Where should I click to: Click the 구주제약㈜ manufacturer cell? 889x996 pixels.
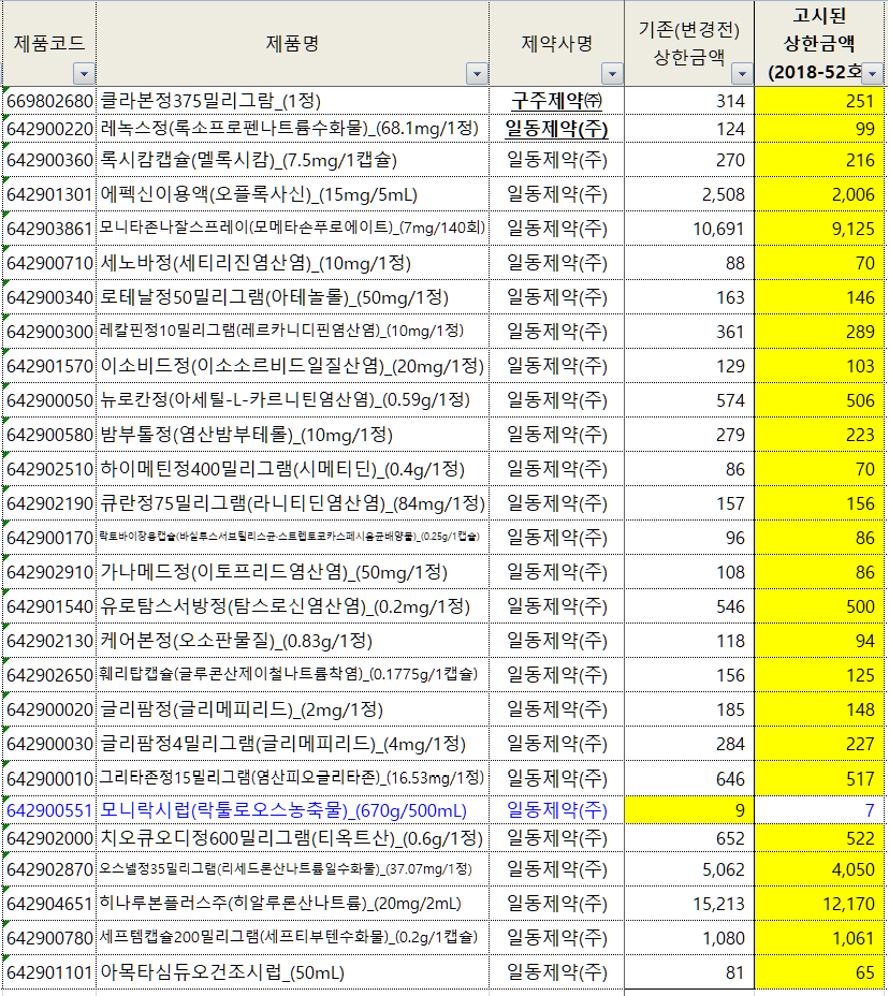(x=557, y=101)
